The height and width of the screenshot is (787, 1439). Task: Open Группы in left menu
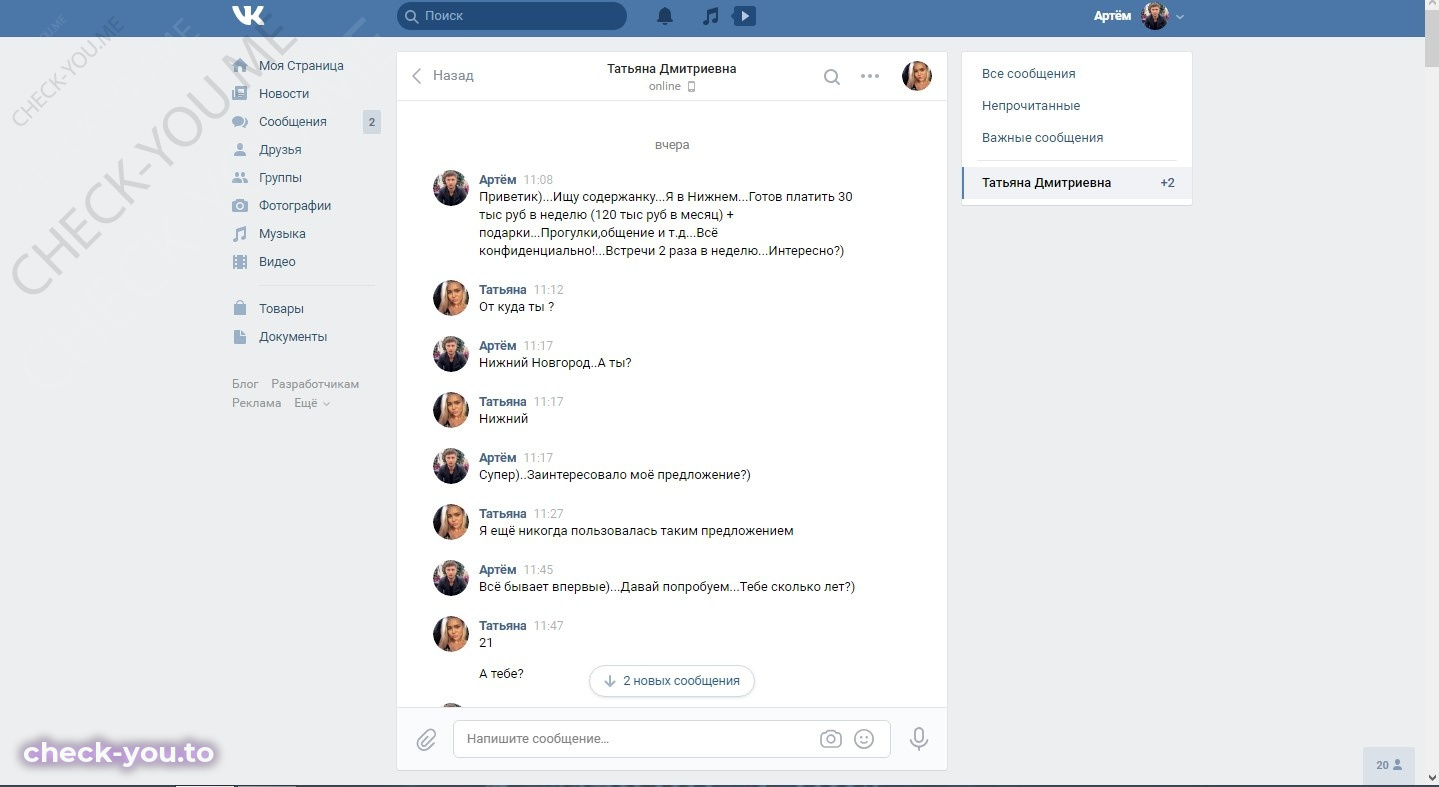(280, 178)
